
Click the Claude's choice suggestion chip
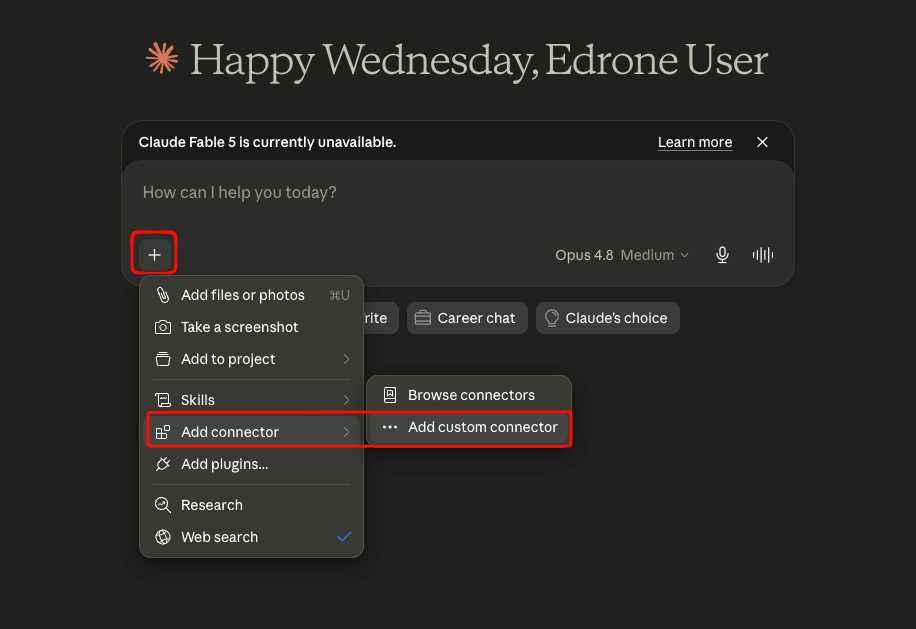(x=608, y=318)
